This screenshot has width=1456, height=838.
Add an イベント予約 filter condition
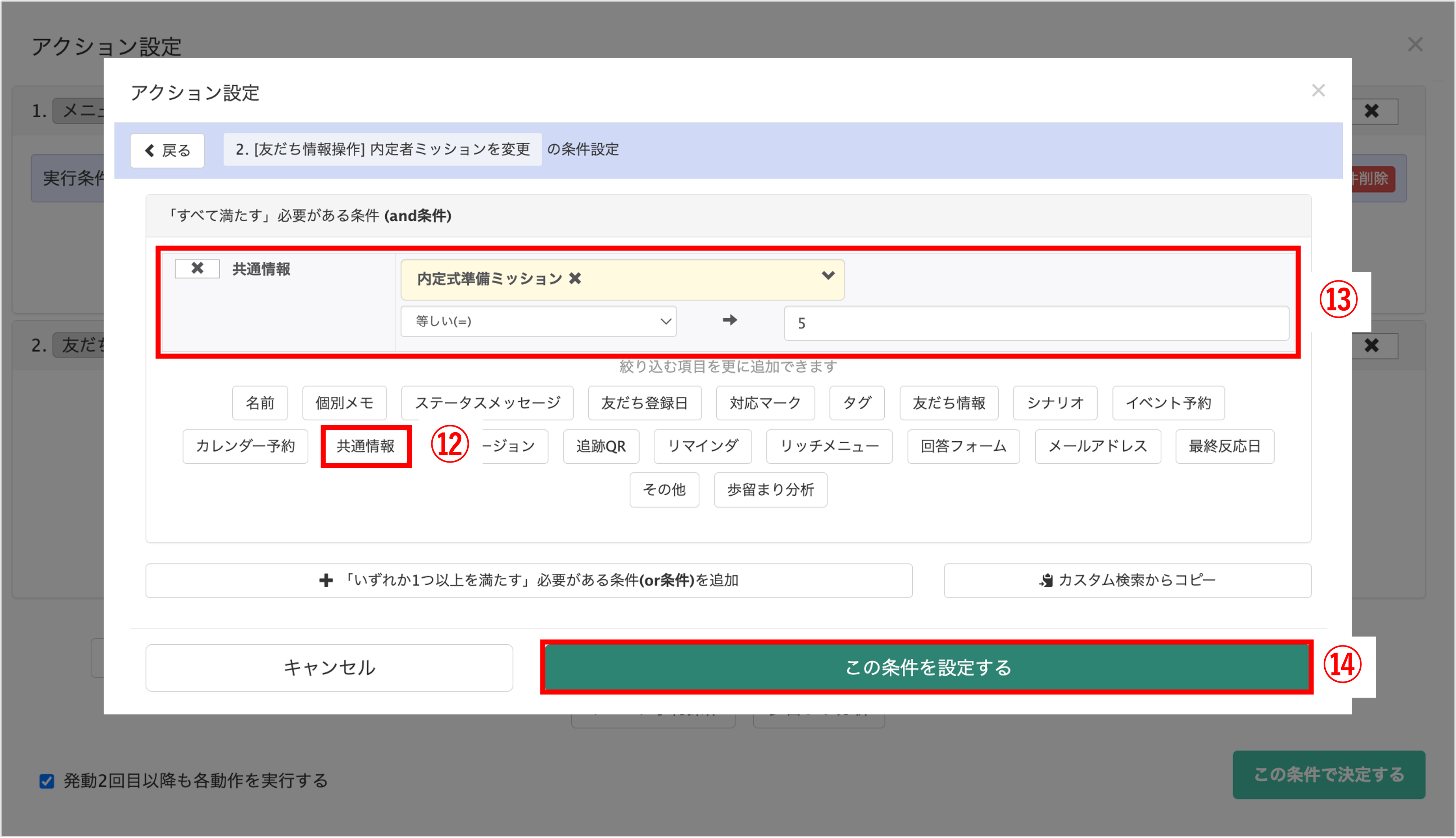tap(1168, 403)
